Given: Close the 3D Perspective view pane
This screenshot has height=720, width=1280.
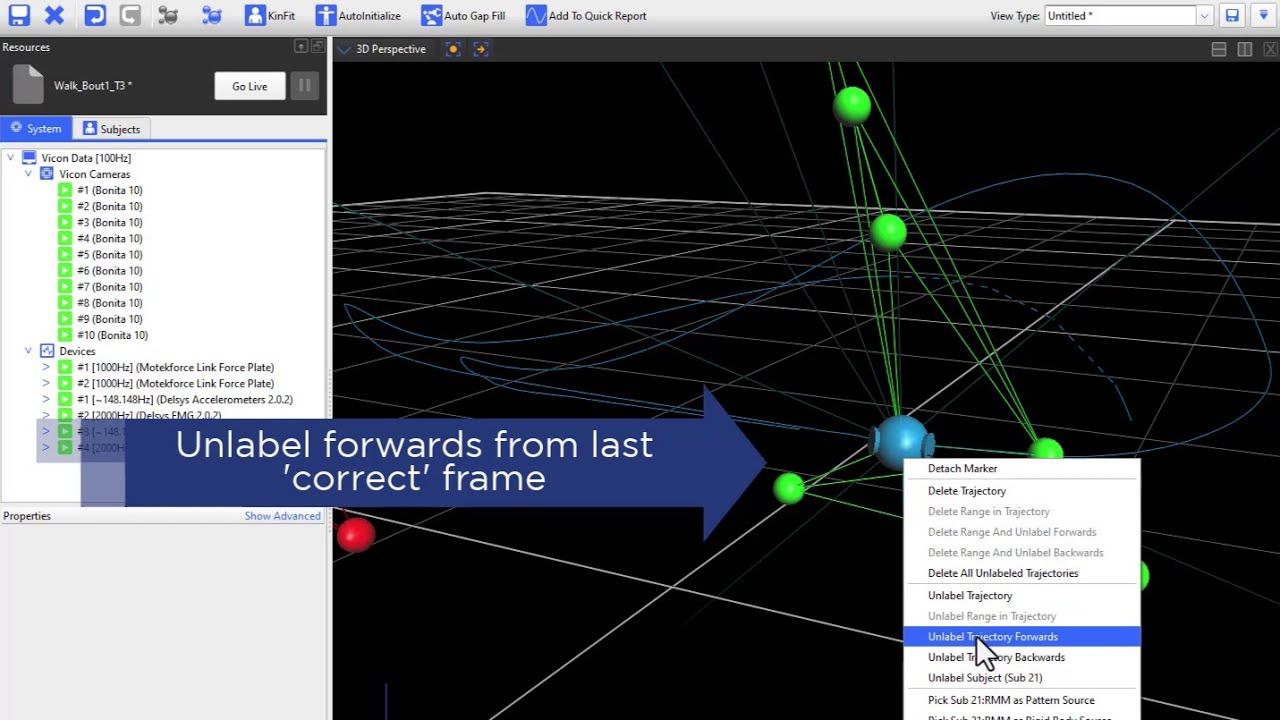Looking at the screenshot, I should pos(1270,49).
